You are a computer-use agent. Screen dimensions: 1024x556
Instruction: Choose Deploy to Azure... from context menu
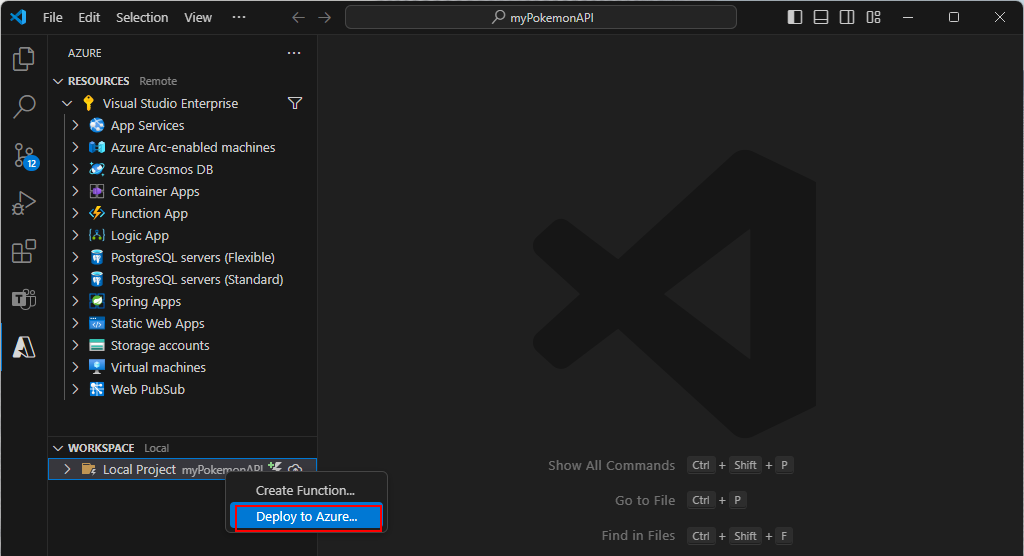(307, 517)
